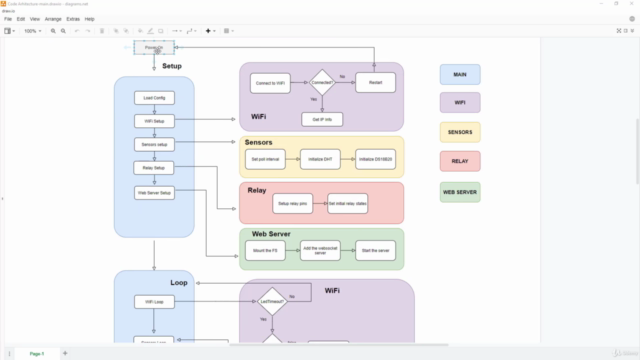Select the blue MAIN legend box

click(x=460, y=75)
